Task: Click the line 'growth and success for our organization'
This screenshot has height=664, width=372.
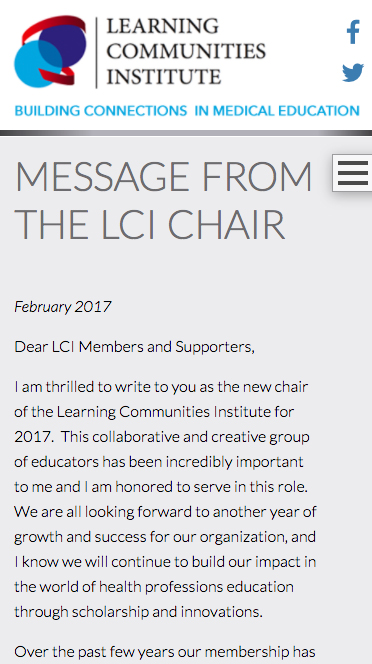Action: 165,537
